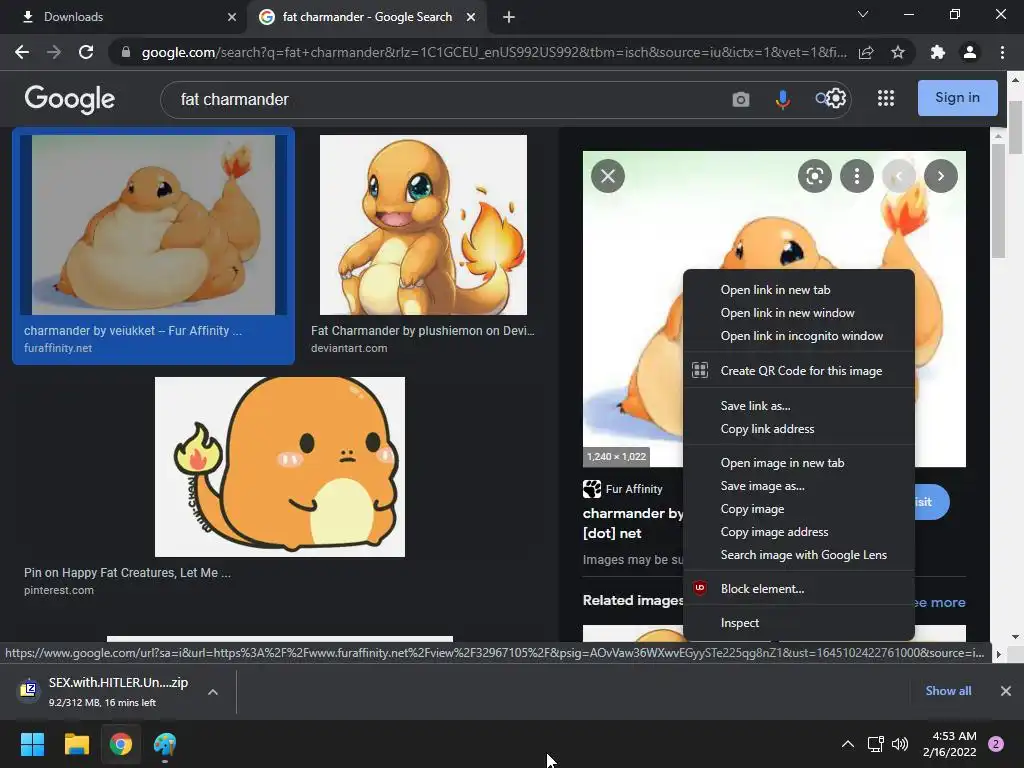Reload the current page

(86, 52)
